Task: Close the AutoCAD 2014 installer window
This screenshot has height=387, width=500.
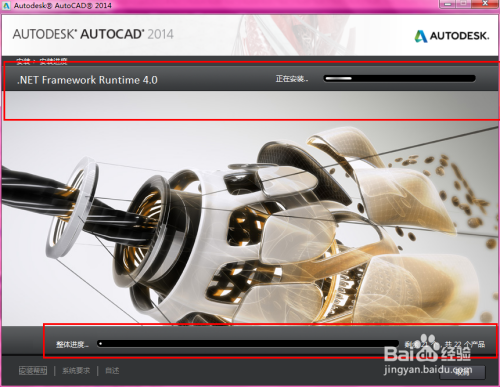Action: pos(485,4)
